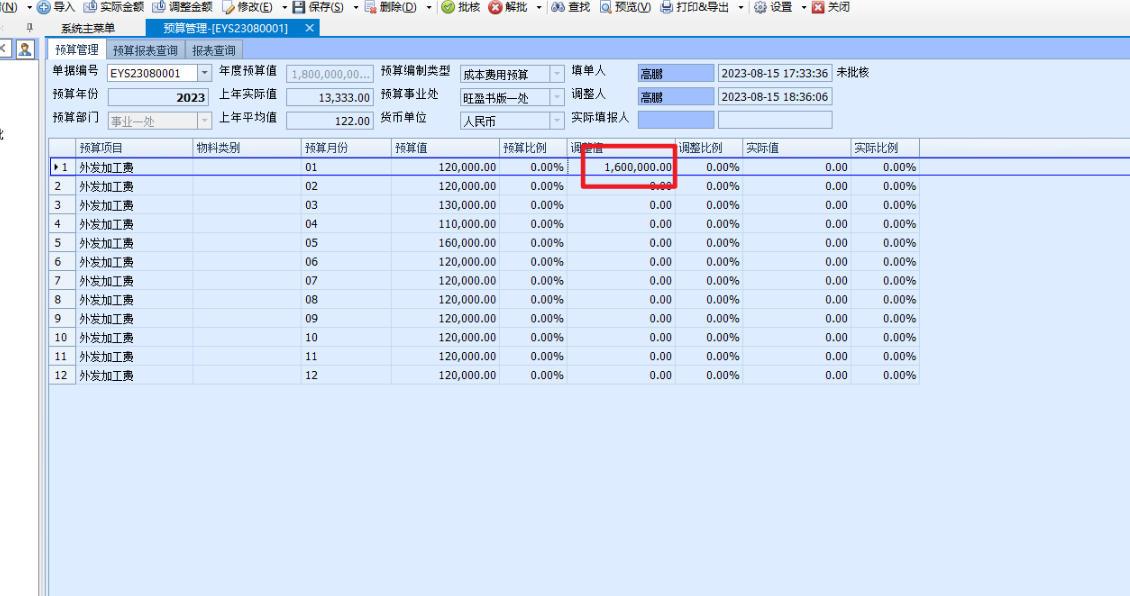
Task: Select row 4 budget value 110,000.00
Action: click(445, 224)
